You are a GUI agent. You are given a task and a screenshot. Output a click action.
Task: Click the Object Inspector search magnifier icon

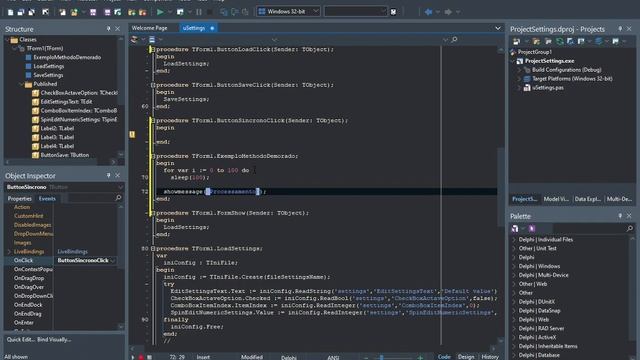point(118,198)
